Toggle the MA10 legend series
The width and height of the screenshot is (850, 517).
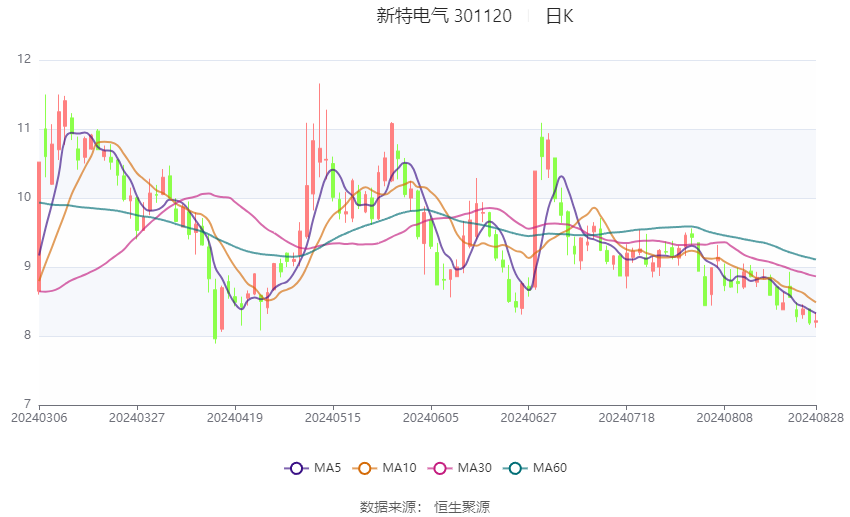(384, 468)
